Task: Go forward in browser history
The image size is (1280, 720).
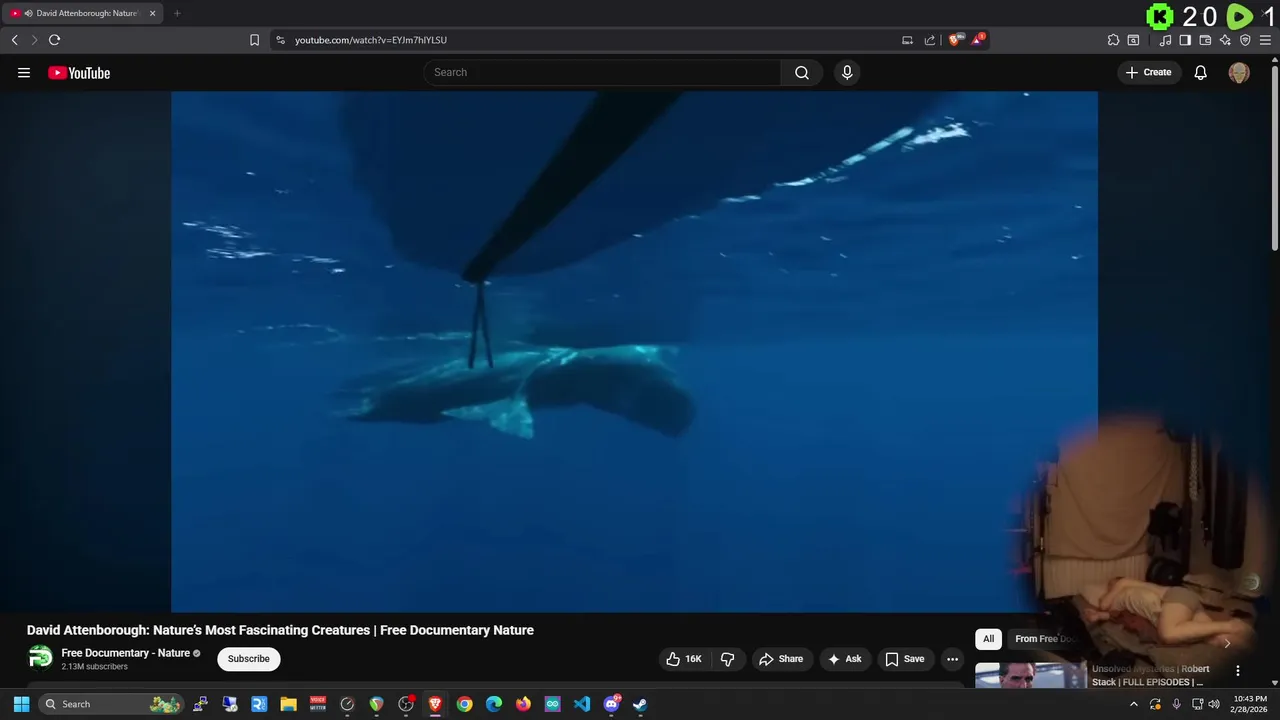Action: [x=34, y=40]
